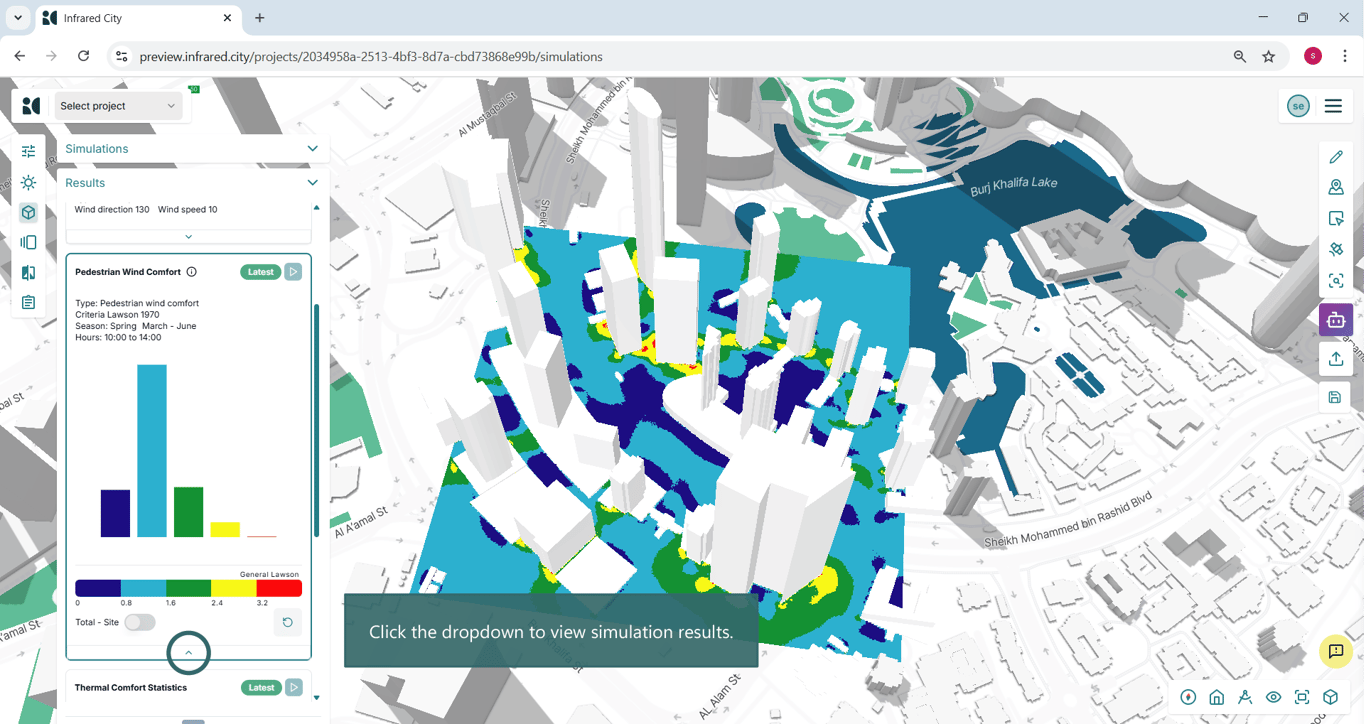
Task: Click the compass orientation icon
Action: [1188, 697]
